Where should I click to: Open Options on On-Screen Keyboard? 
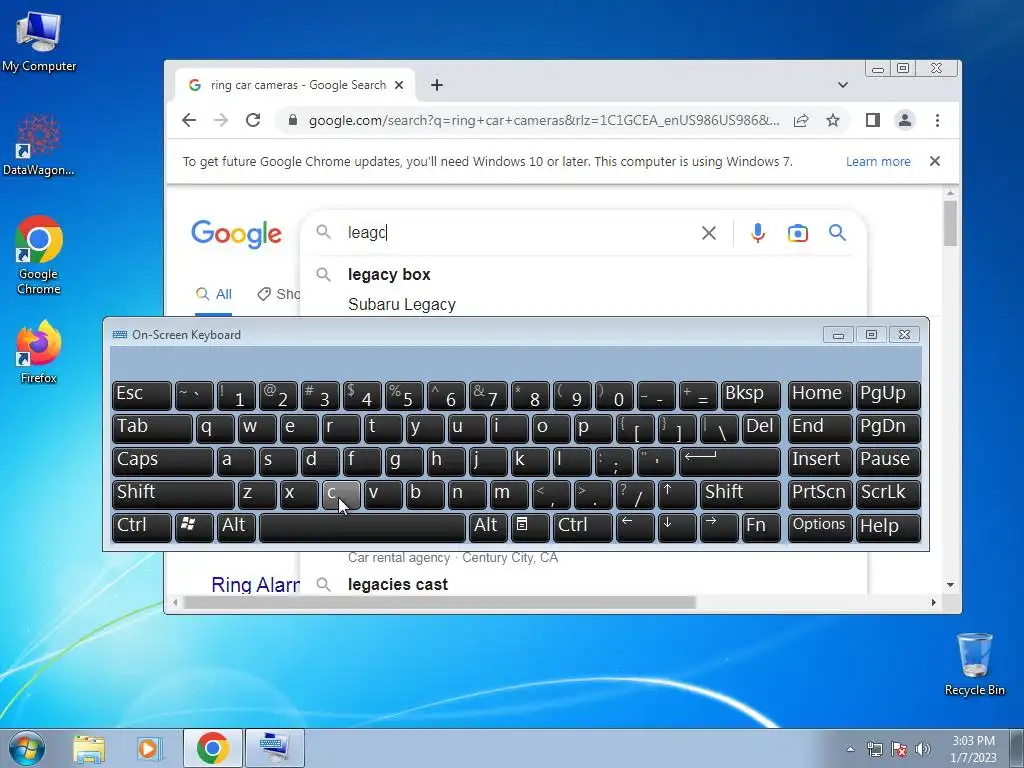pyautogui.click(x=820, y=526)
